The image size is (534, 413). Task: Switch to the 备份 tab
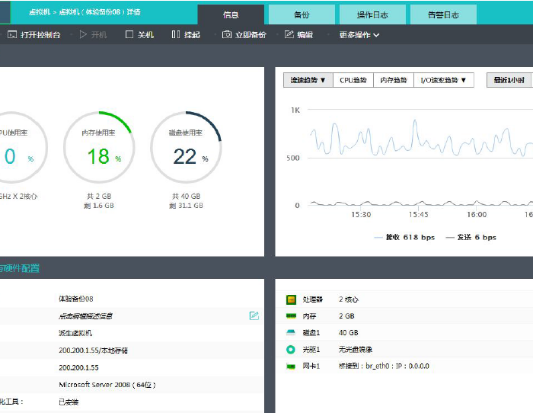pos(302,15)
